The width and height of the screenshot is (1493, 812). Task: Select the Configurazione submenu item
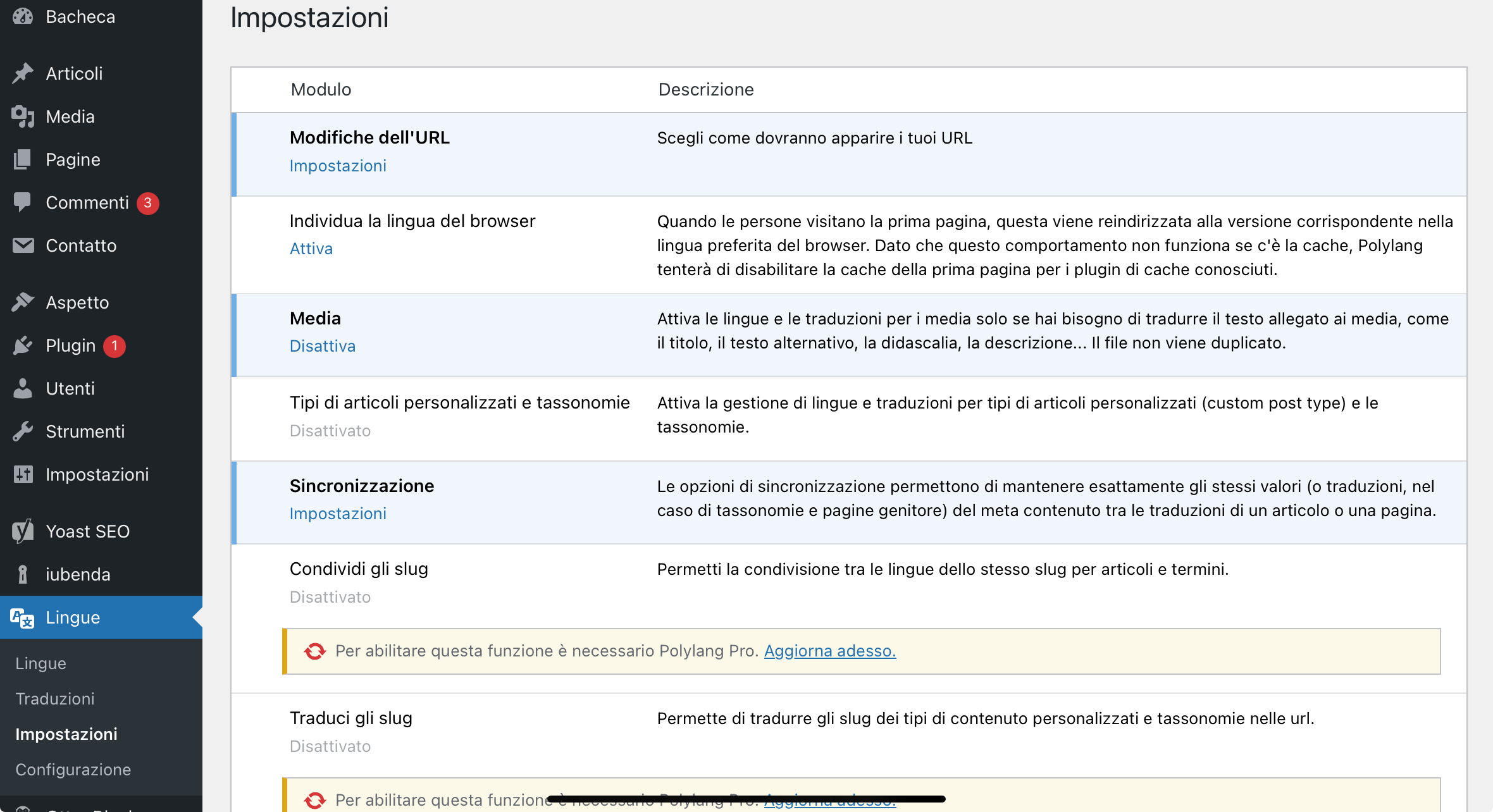pos(73,770)
